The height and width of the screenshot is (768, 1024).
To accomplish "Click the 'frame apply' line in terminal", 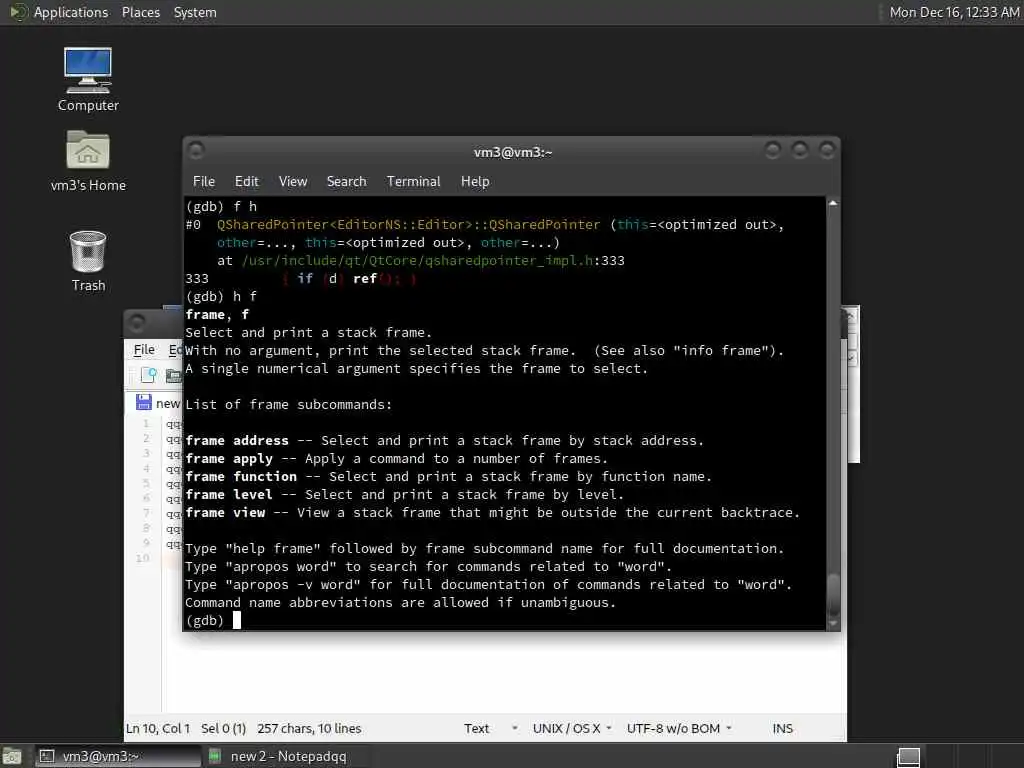I will pyautogui.click(x=396, y=458).
